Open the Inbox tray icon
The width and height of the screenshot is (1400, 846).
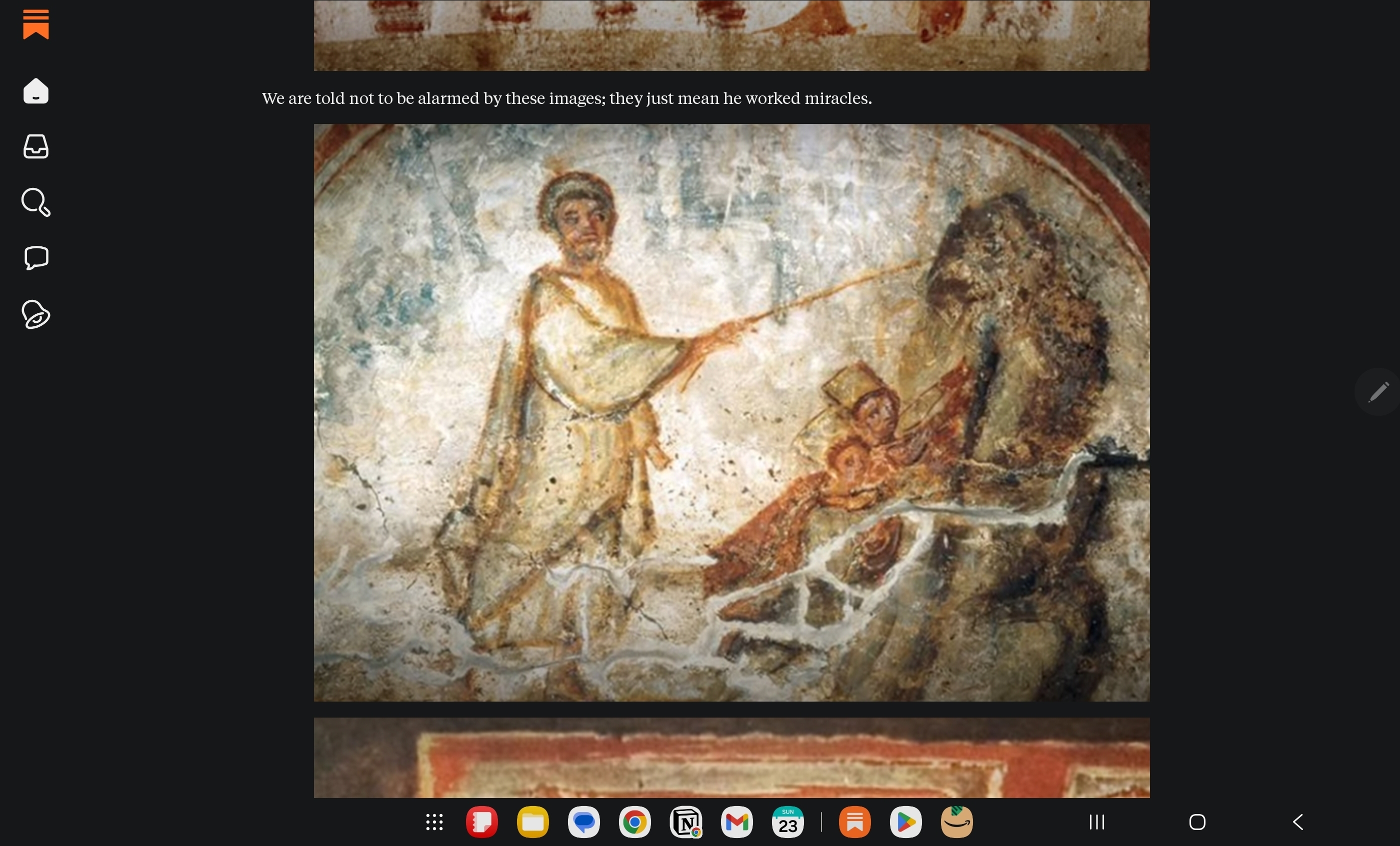(x=36, y=146)
